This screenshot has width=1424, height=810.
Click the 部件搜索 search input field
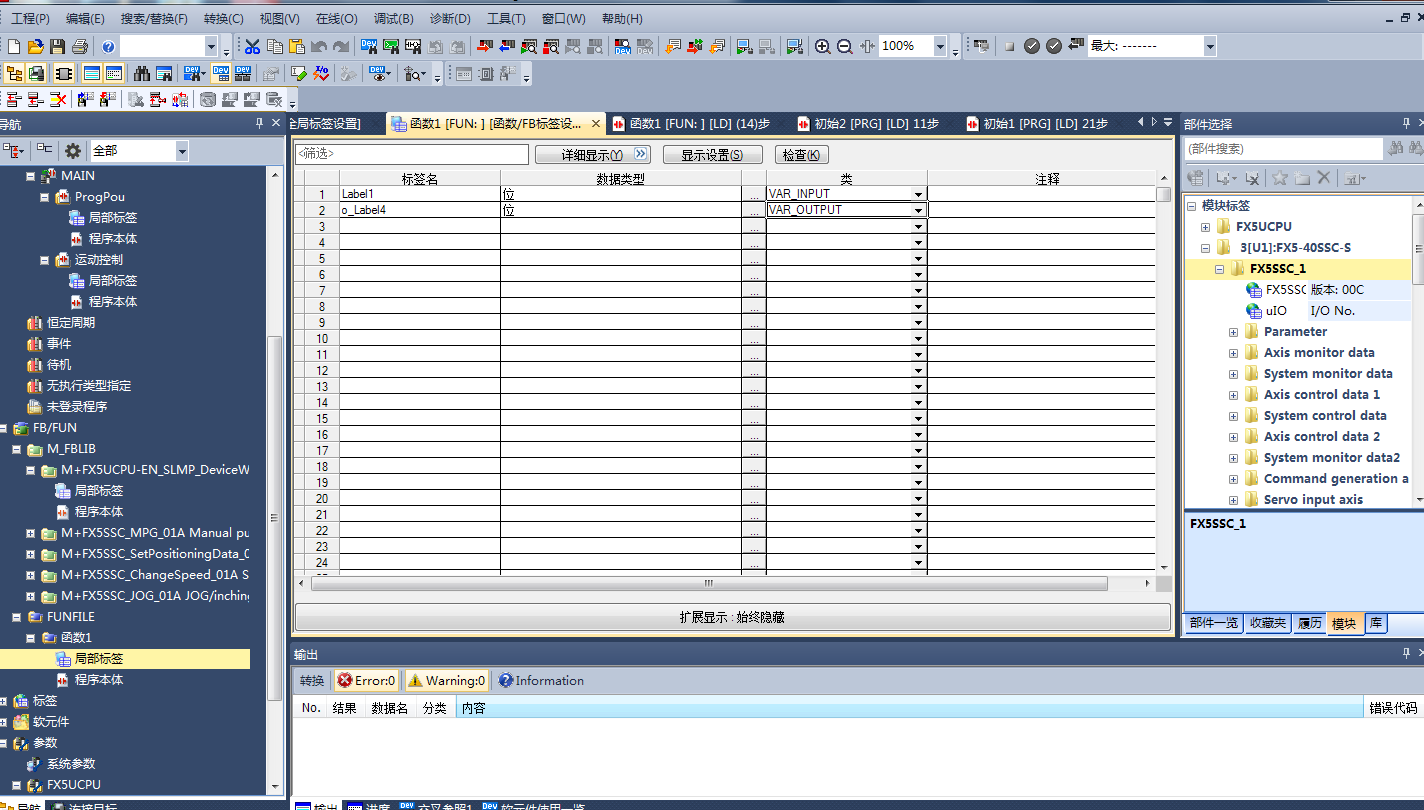[1282, 149]
